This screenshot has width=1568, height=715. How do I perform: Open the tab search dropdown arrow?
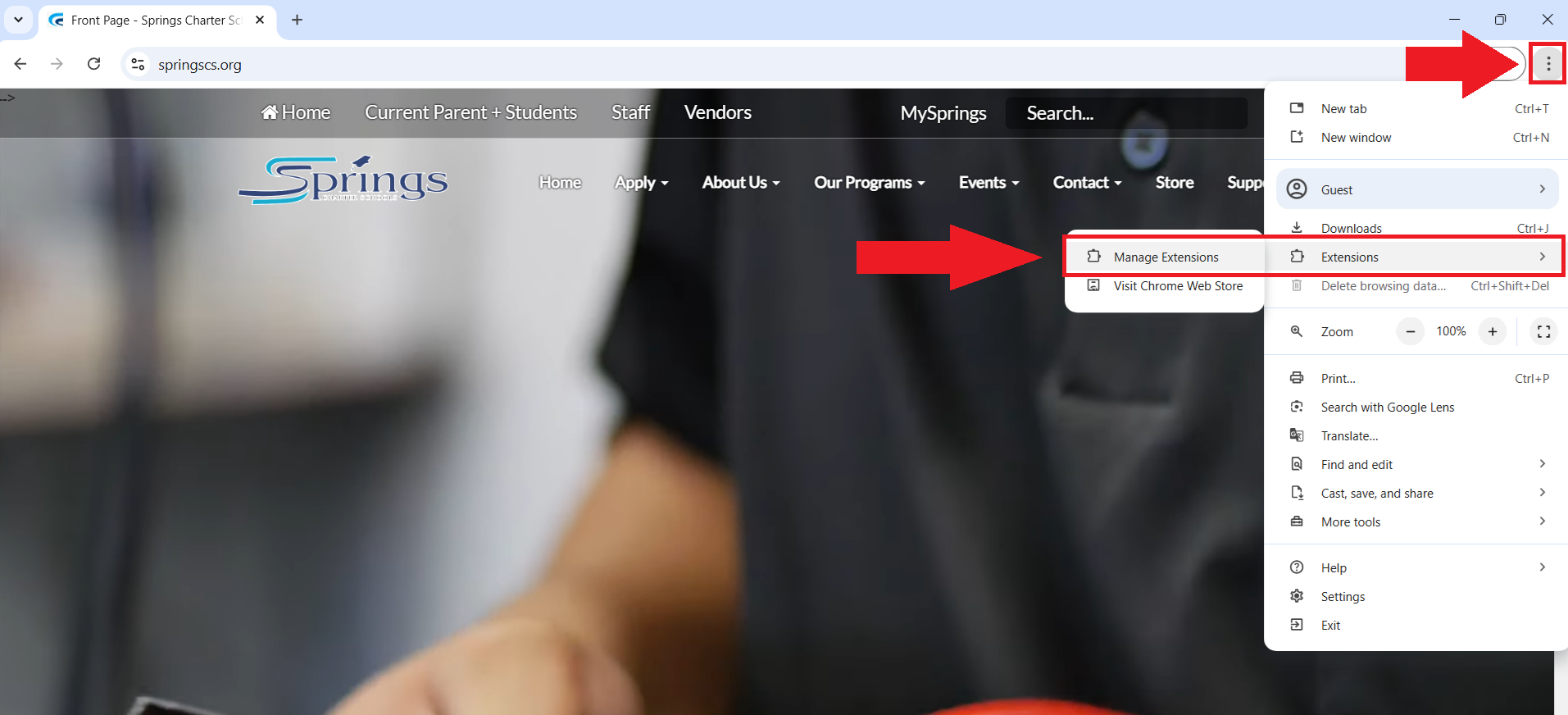click(18, 20)
